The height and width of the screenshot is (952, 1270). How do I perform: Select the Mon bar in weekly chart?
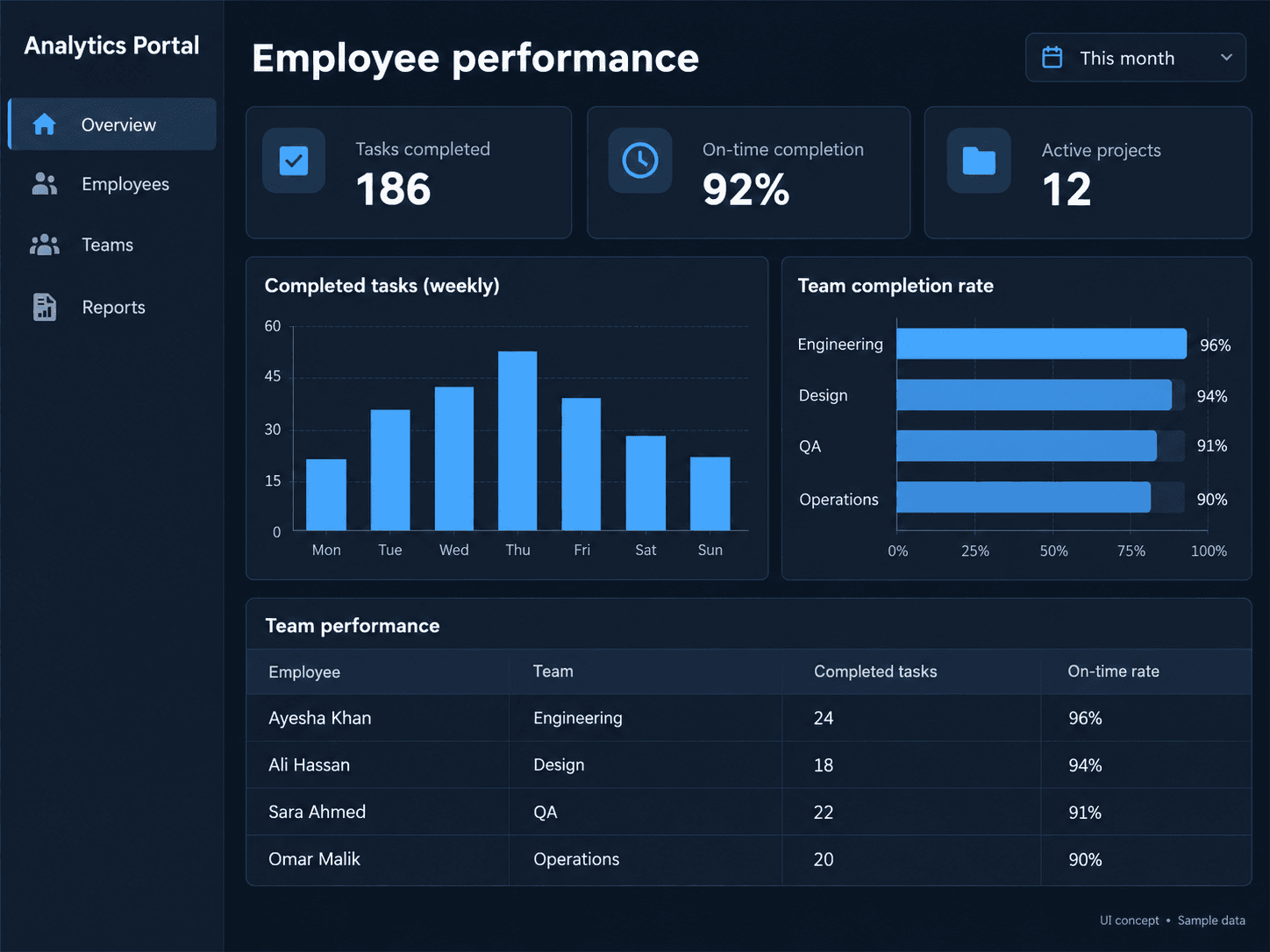point(326,494)
